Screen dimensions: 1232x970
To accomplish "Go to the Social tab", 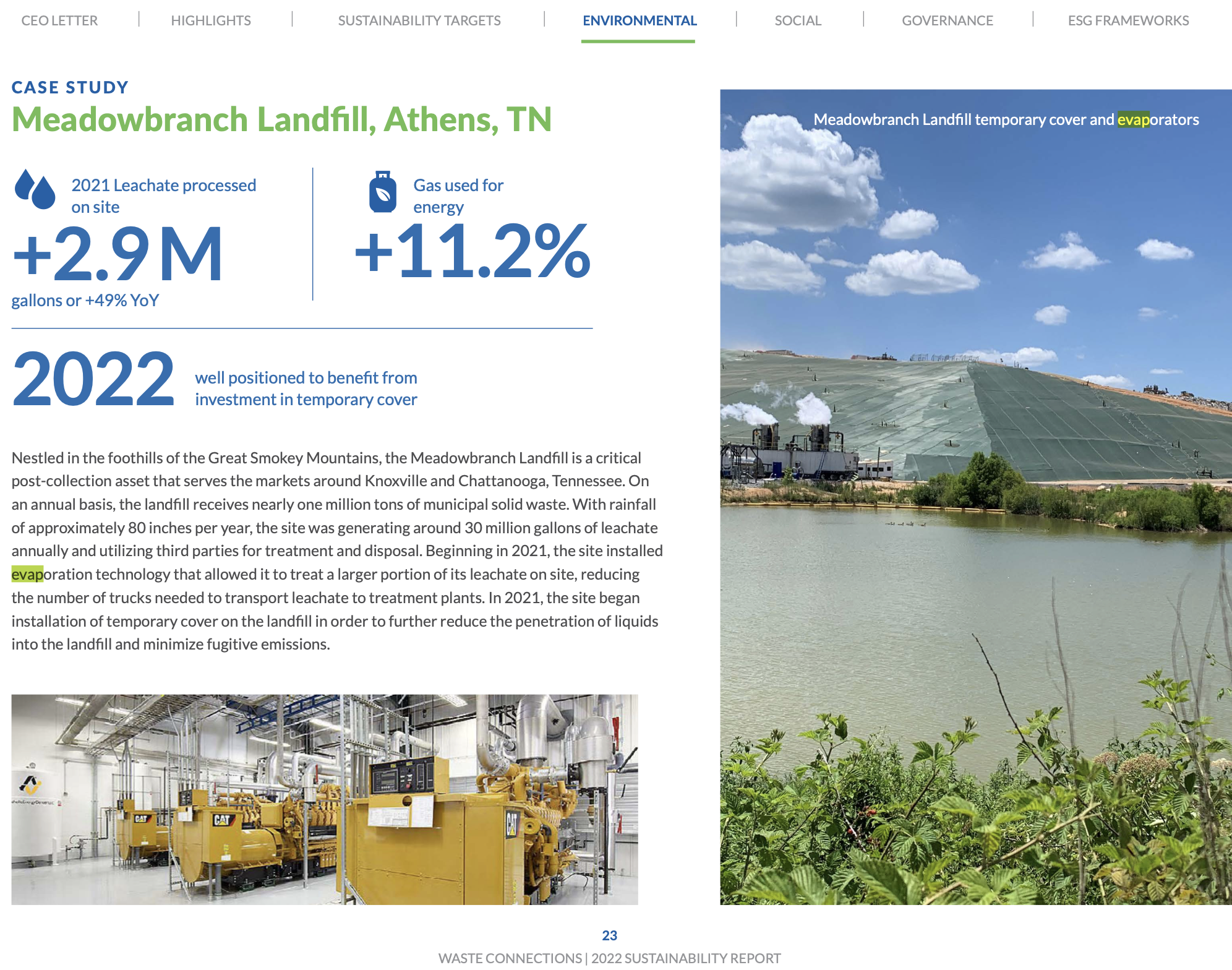I will (x=797, y=20).
